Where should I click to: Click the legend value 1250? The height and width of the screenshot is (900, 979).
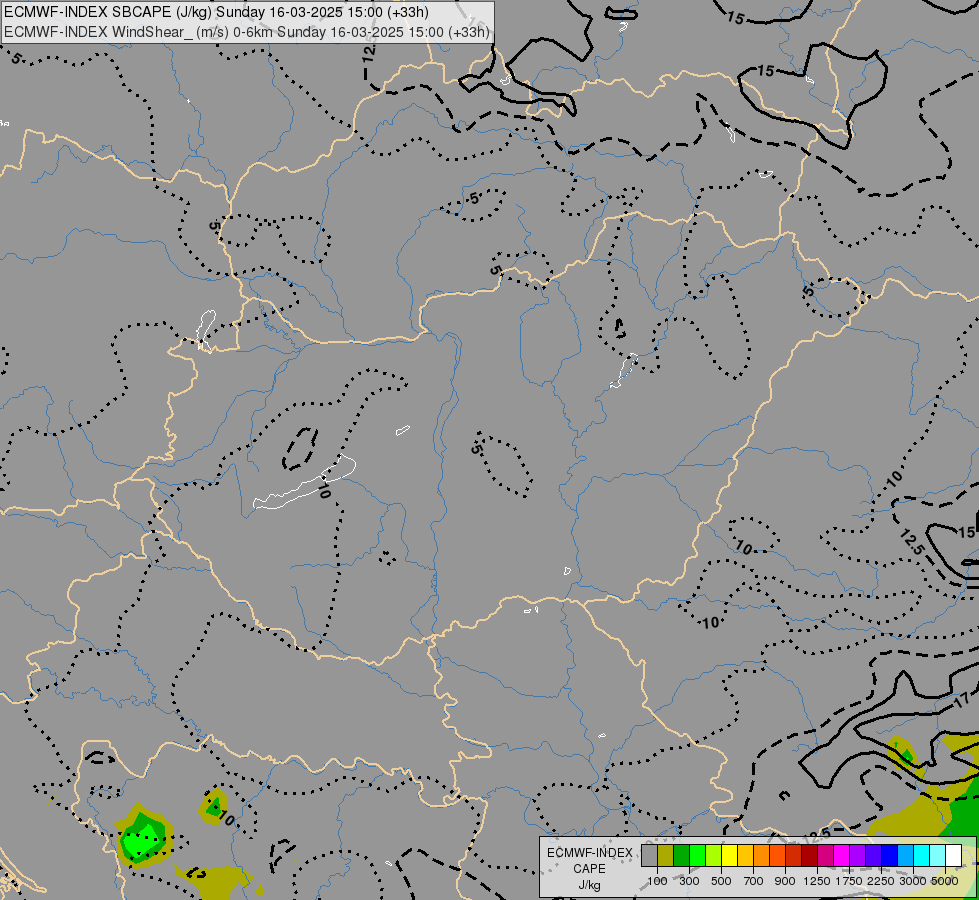pos(817,881)
